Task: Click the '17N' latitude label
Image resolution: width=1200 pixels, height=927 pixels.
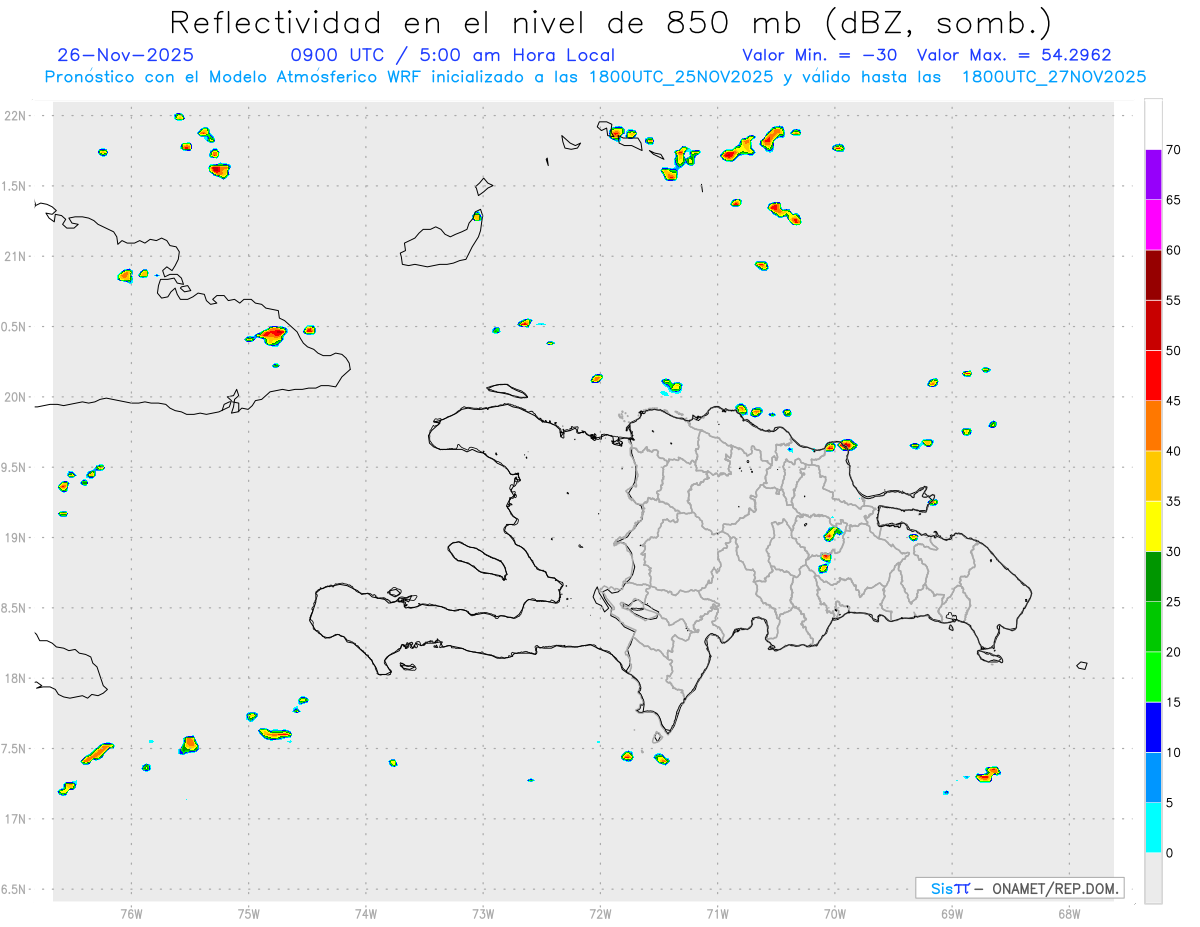Action: (15, 819)
